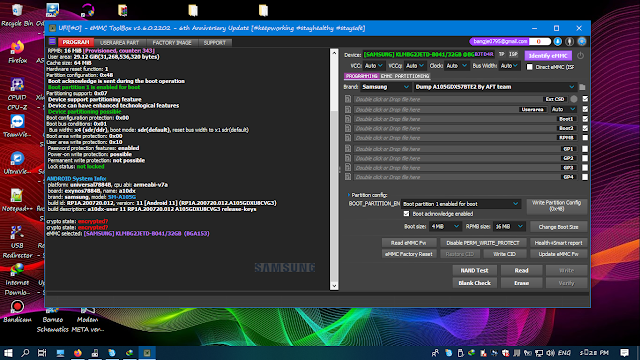Click the NAND Test button
The height and width of the screenshot is (360, 640).
click(474, 270)
